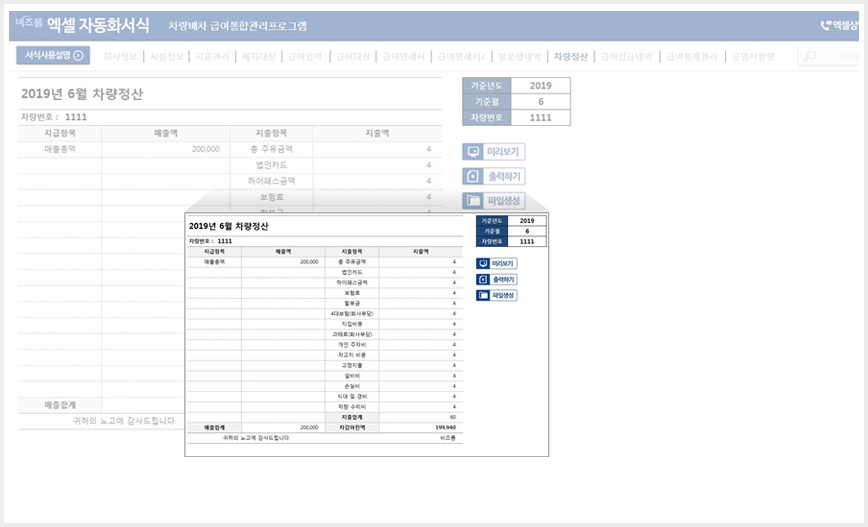Screen dimensions: 868x527
Task: Click the 2019 year value in the enlarged preview
Action: click(527, 220)
